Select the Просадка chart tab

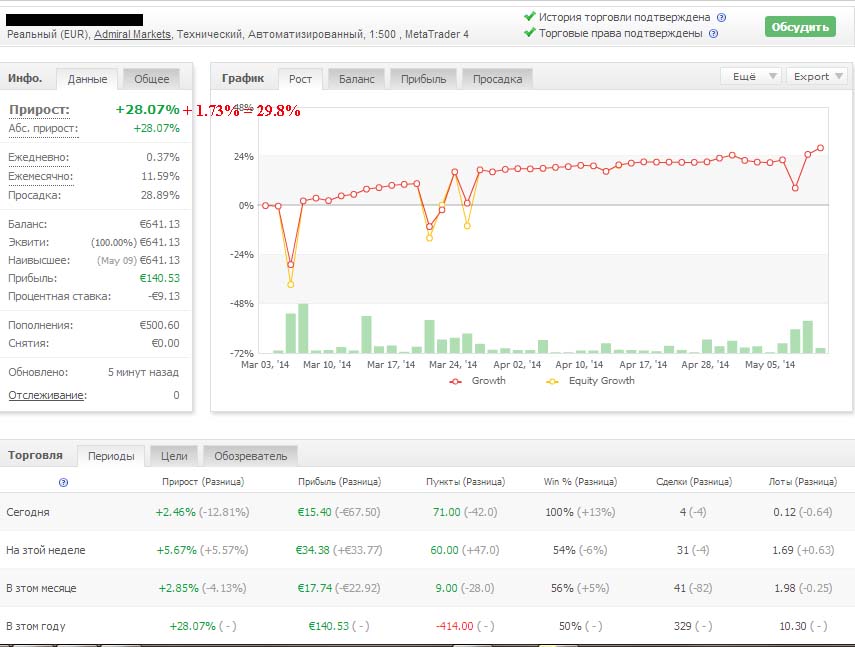click(x=497, y=79)
